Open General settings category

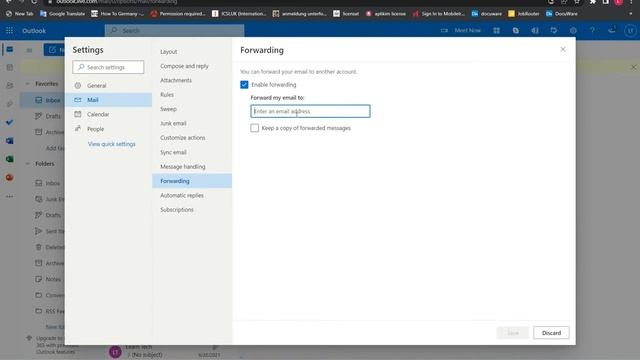click(x=109, y=86)
